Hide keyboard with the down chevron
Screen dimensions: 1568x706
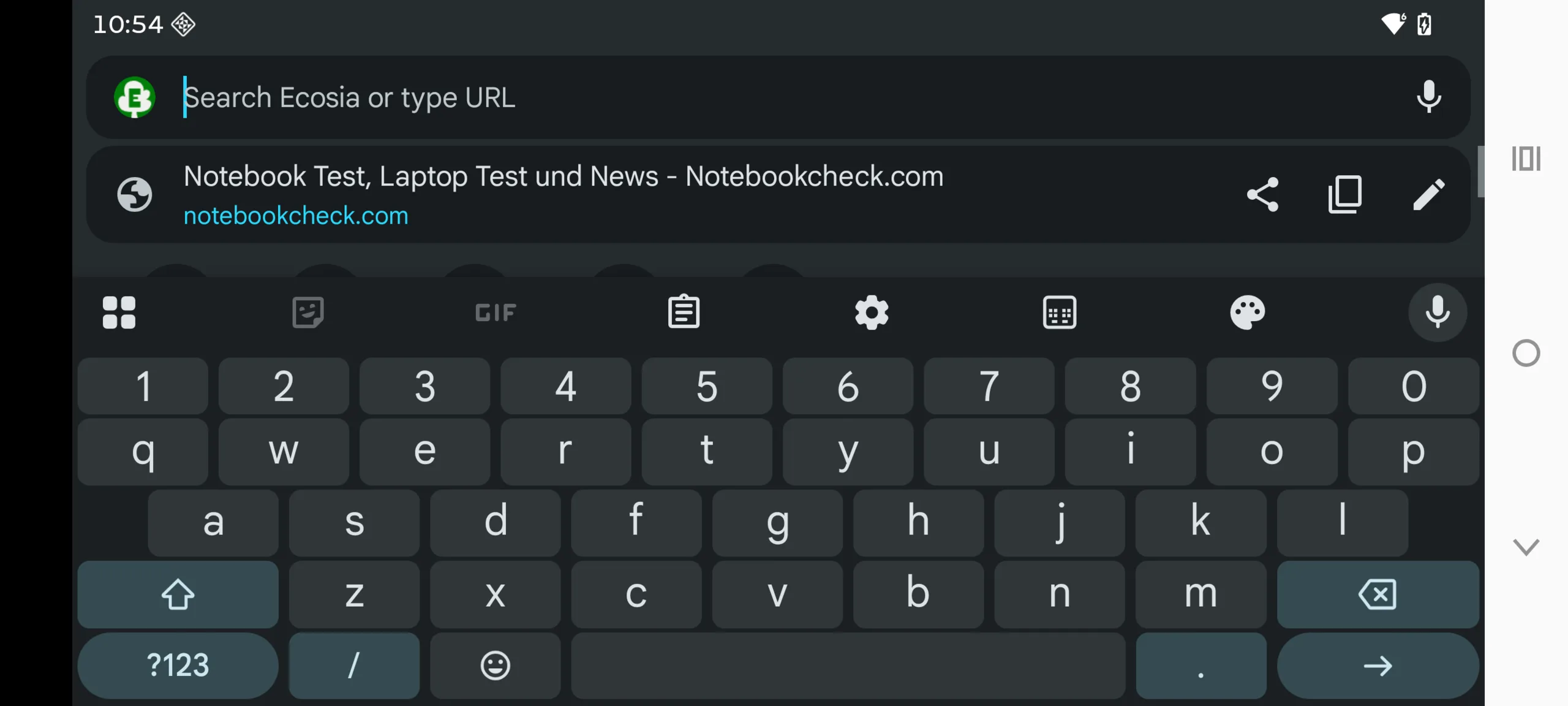pos(1526,547)
